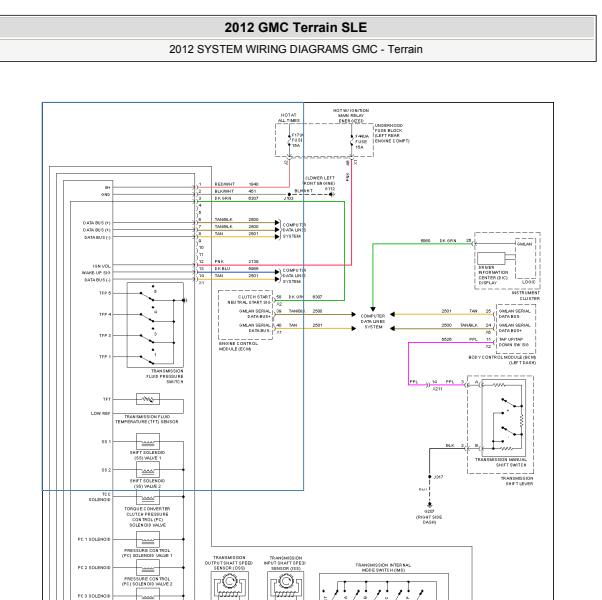This screenshot has height=600, width=602.
Task: Select the 'IGN VOL' terminal label
Action: coord(101,266)
